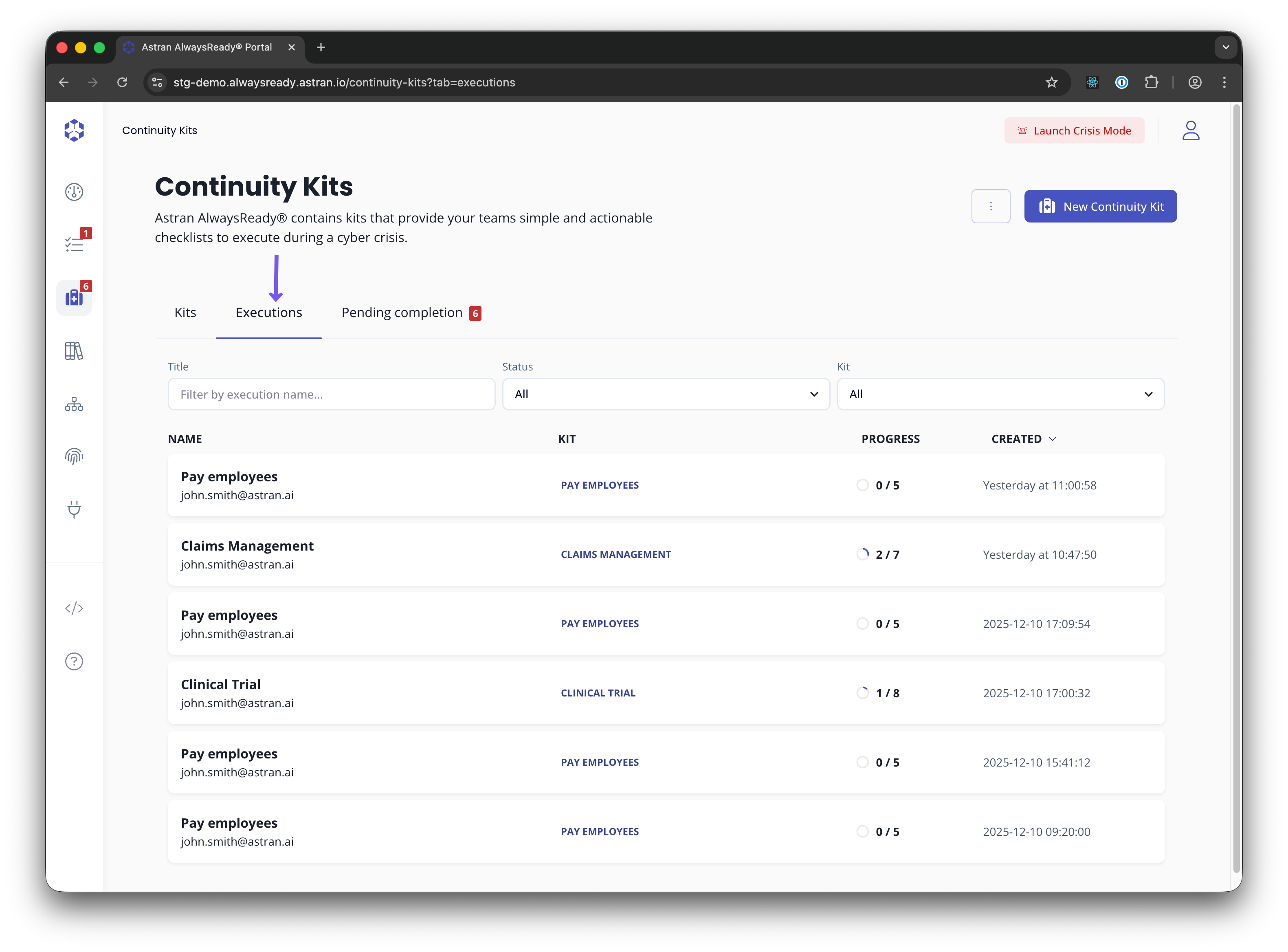Screen dimensions: 1288x952
Task: Open the user profile icon
Action: (x=1191, y=131)
